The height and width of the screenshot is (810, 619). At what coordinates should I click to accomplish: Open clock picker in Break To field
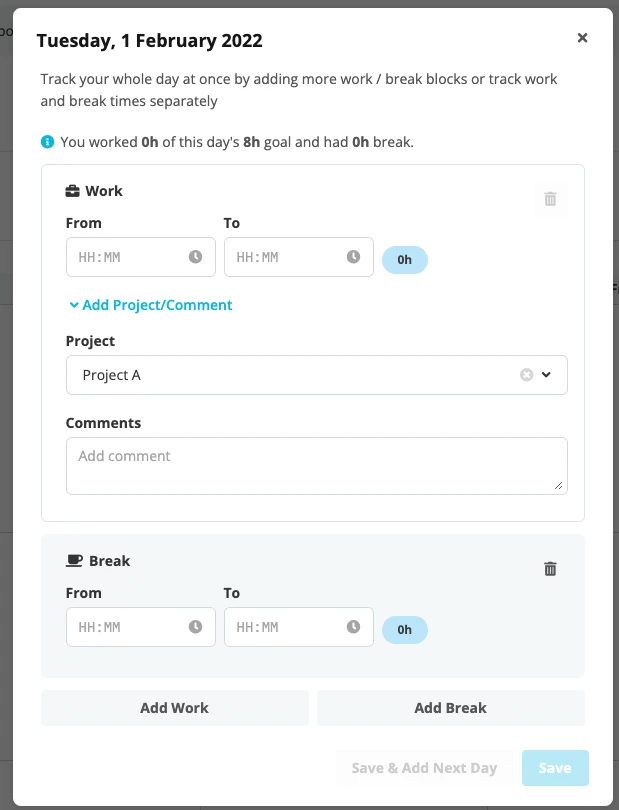(x=353, y=627)
